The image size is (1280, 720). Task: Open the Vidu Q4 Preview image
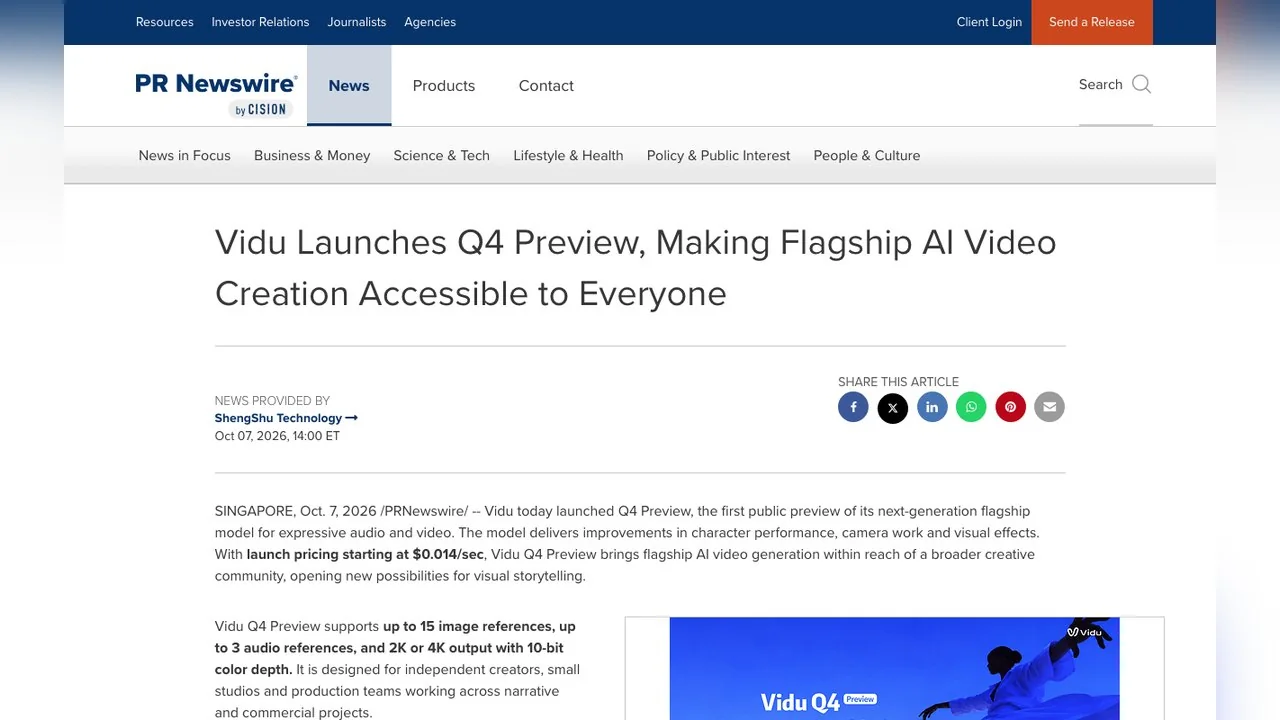[x=895, y=669]
